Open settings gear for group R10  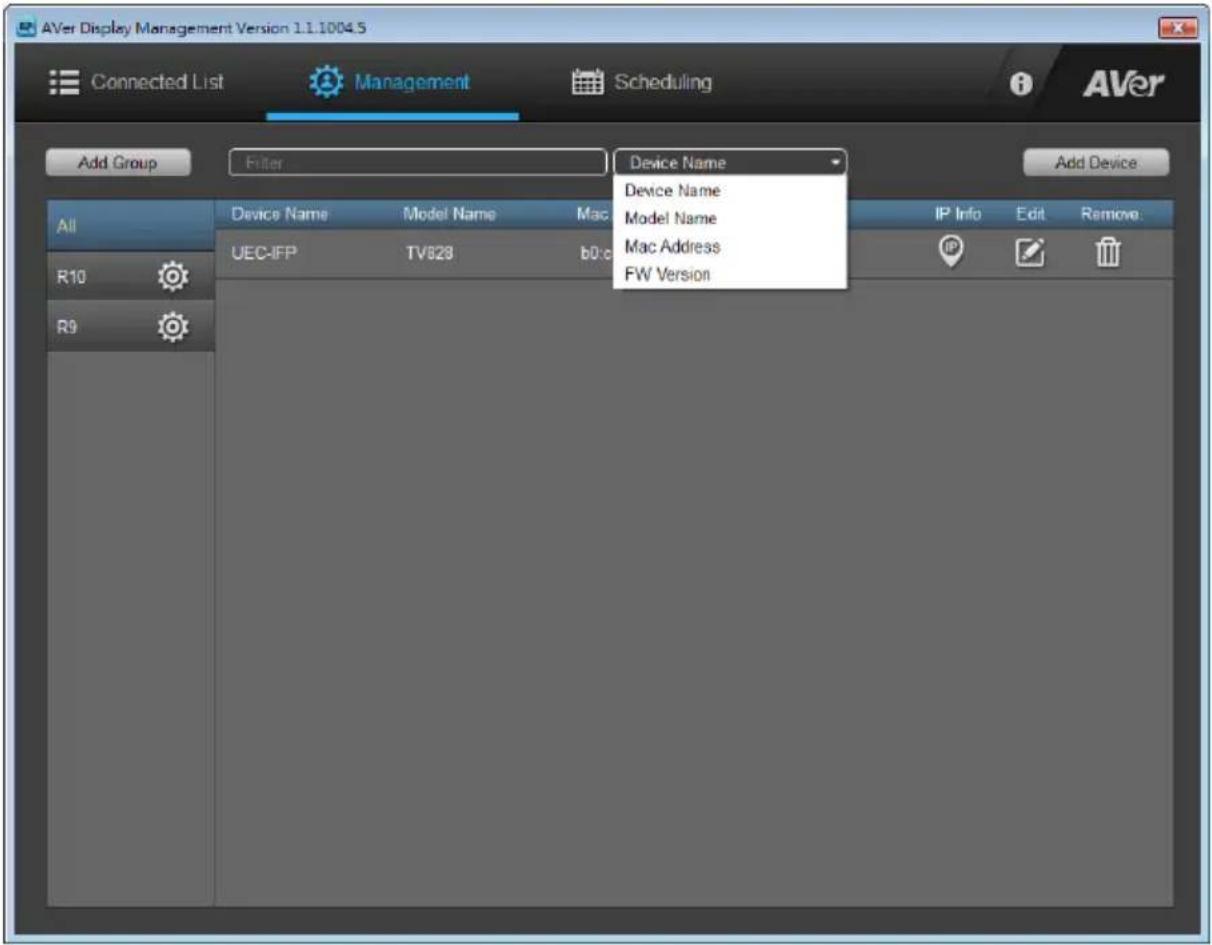[174, 277]
